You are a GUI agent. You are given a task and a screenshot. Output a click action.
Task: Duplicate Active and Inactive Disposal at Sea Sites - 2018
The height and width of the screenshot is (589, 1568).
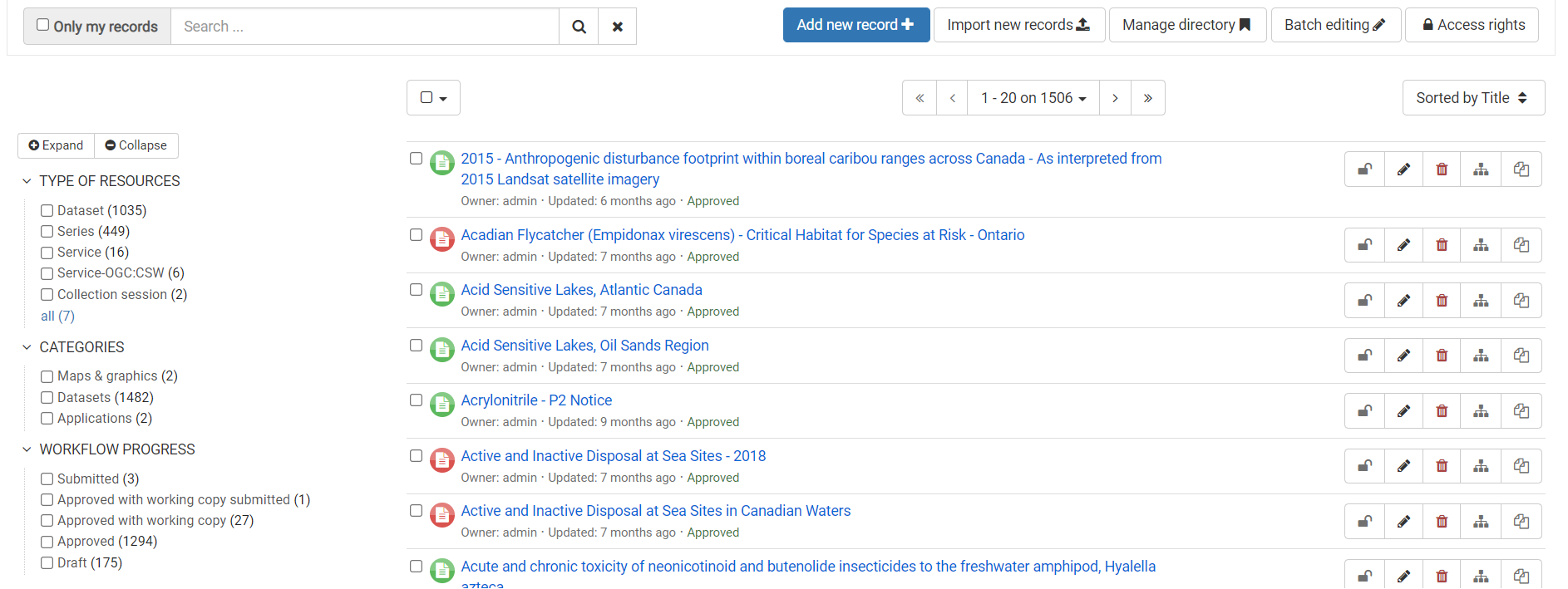(x=1521, y=466)
